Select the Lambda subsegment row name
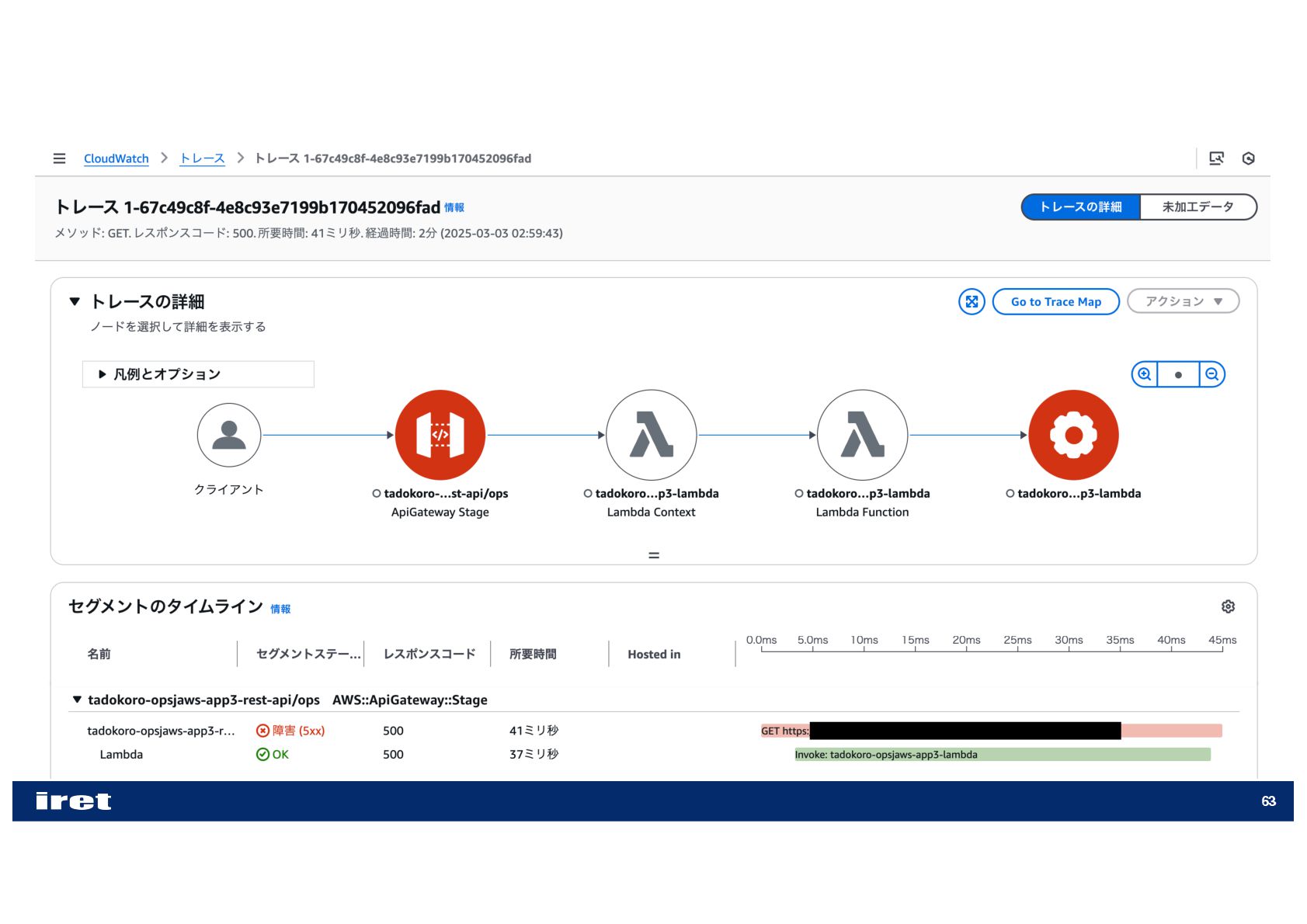This screenshot has height=924, width=1307. pyautogui.click(x=121, y=755)
